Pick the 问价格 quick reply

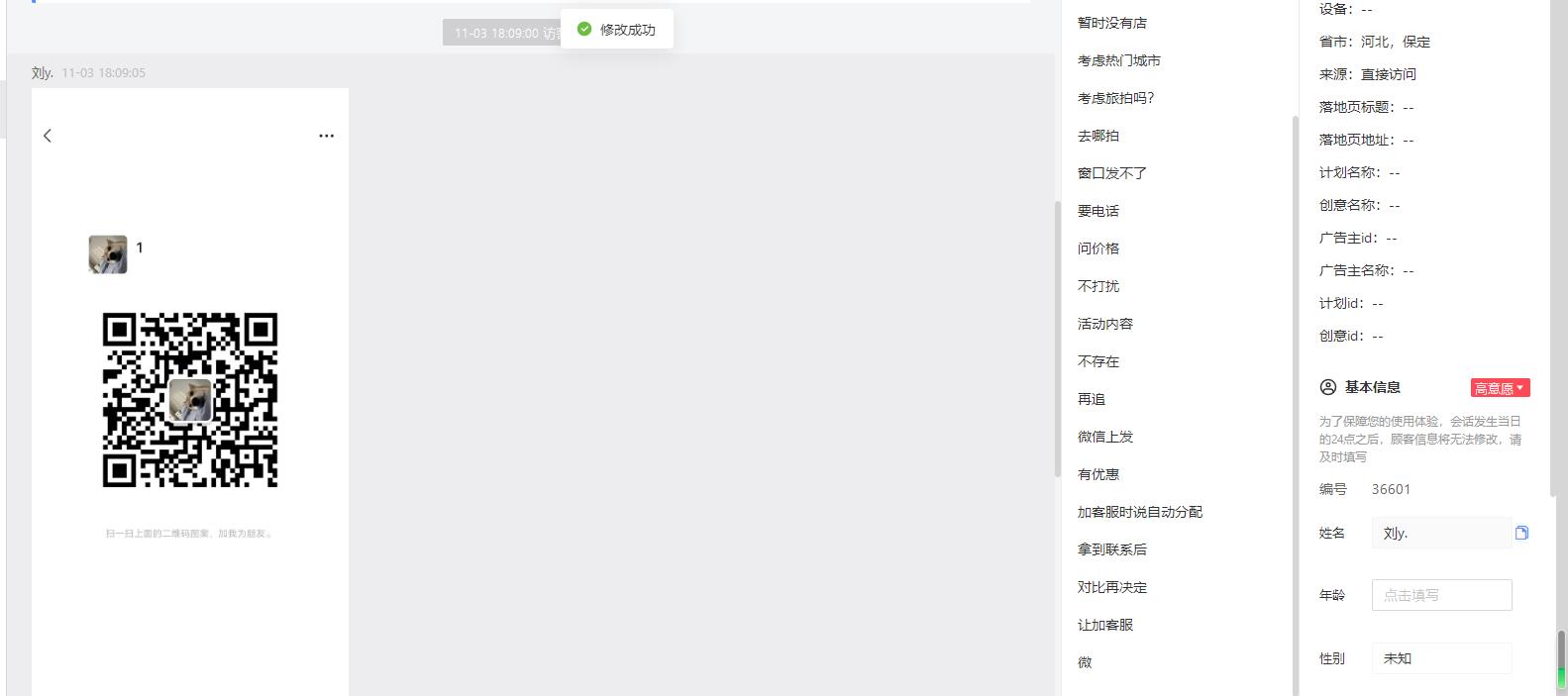(1098, 249)
